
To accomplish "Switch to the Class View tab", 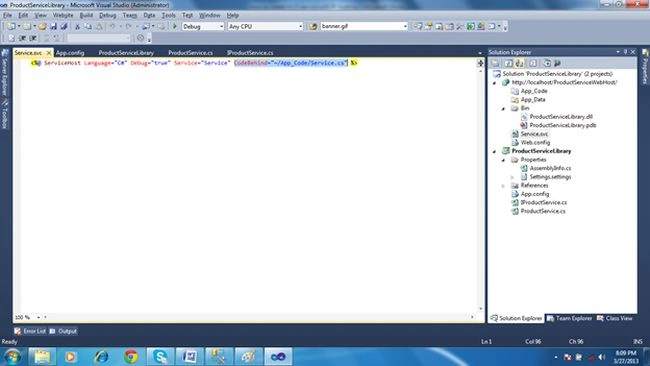I will coord(615,318).
